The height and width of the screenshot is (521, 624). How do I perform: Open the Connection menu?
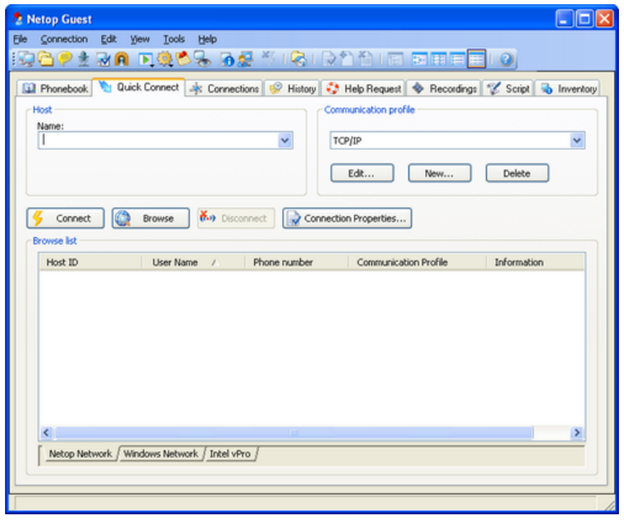(x=64, y=39)
